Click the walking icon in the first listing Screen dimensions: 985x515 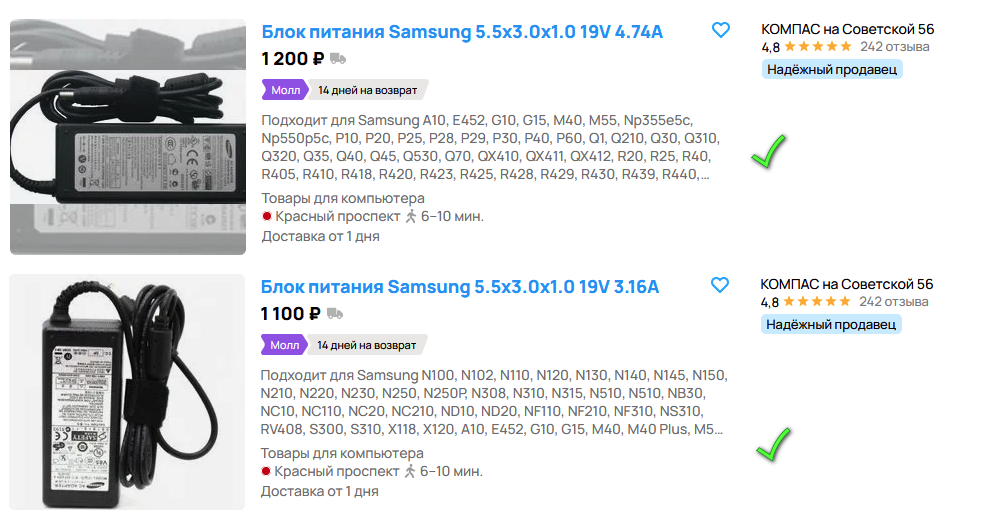(x=411, y=217)
